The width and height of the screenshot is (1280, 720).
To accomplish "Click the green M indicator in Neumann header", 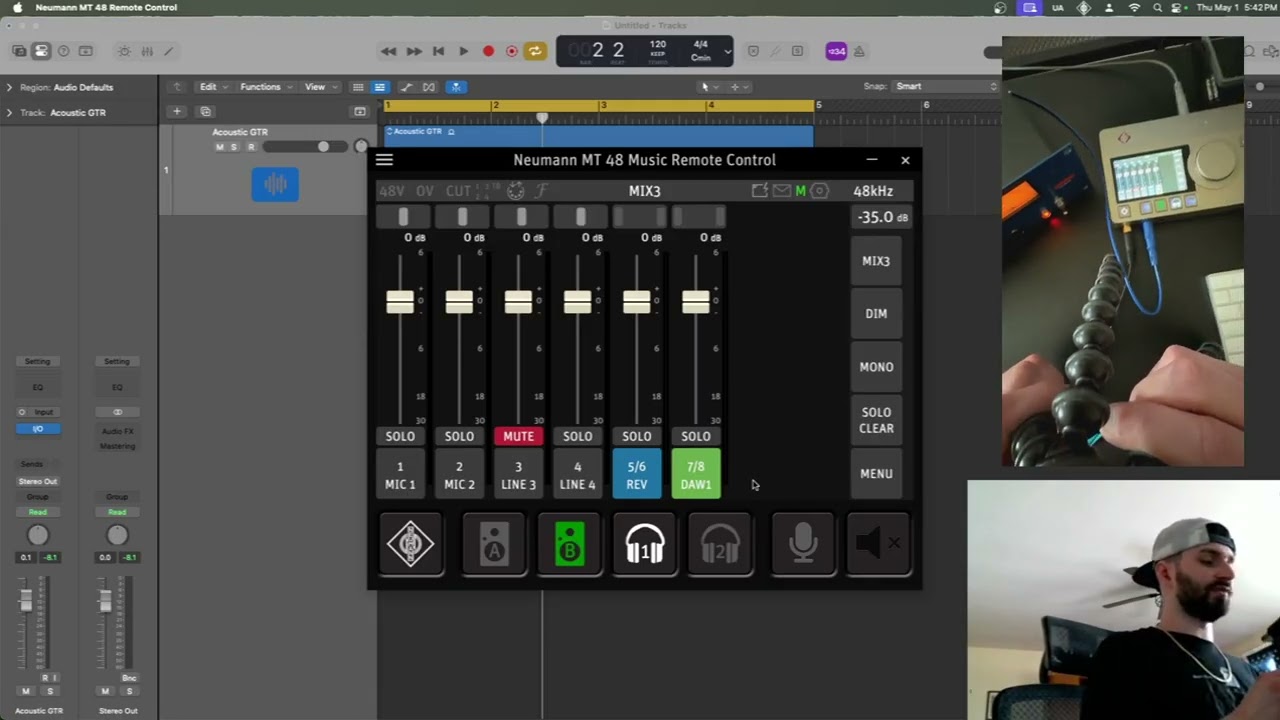I will pos(800,191).
